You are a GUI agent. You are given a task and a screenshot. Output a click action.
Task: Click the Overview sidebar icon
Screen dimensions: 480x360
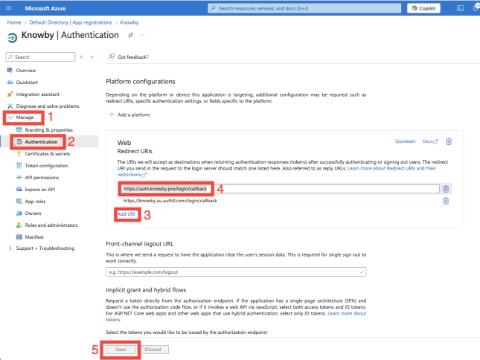pos(10,70)
